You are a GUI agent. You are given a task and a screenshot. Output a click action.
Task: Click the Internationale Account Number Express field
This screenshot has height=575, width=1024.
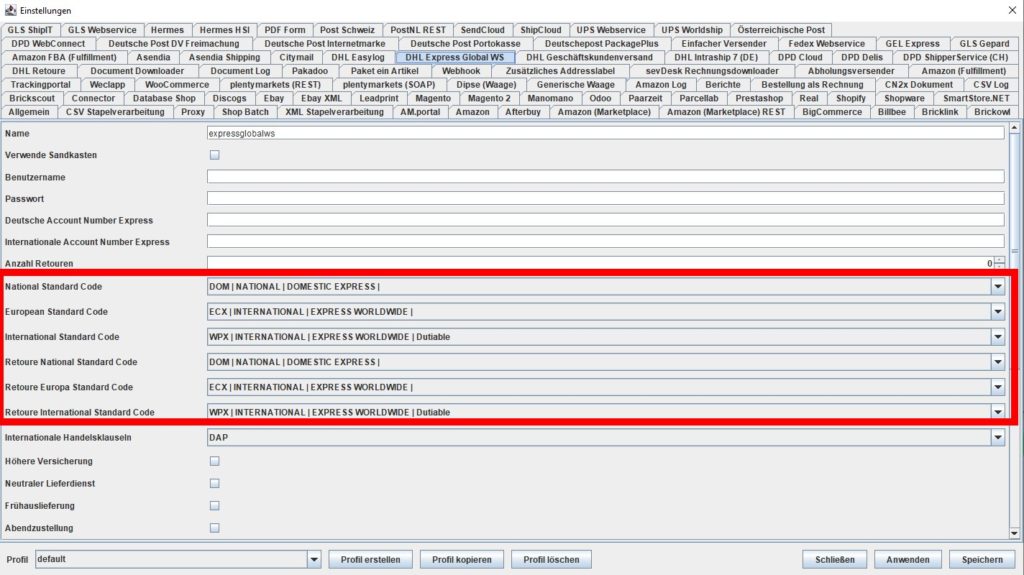click(x=605, y=242)
